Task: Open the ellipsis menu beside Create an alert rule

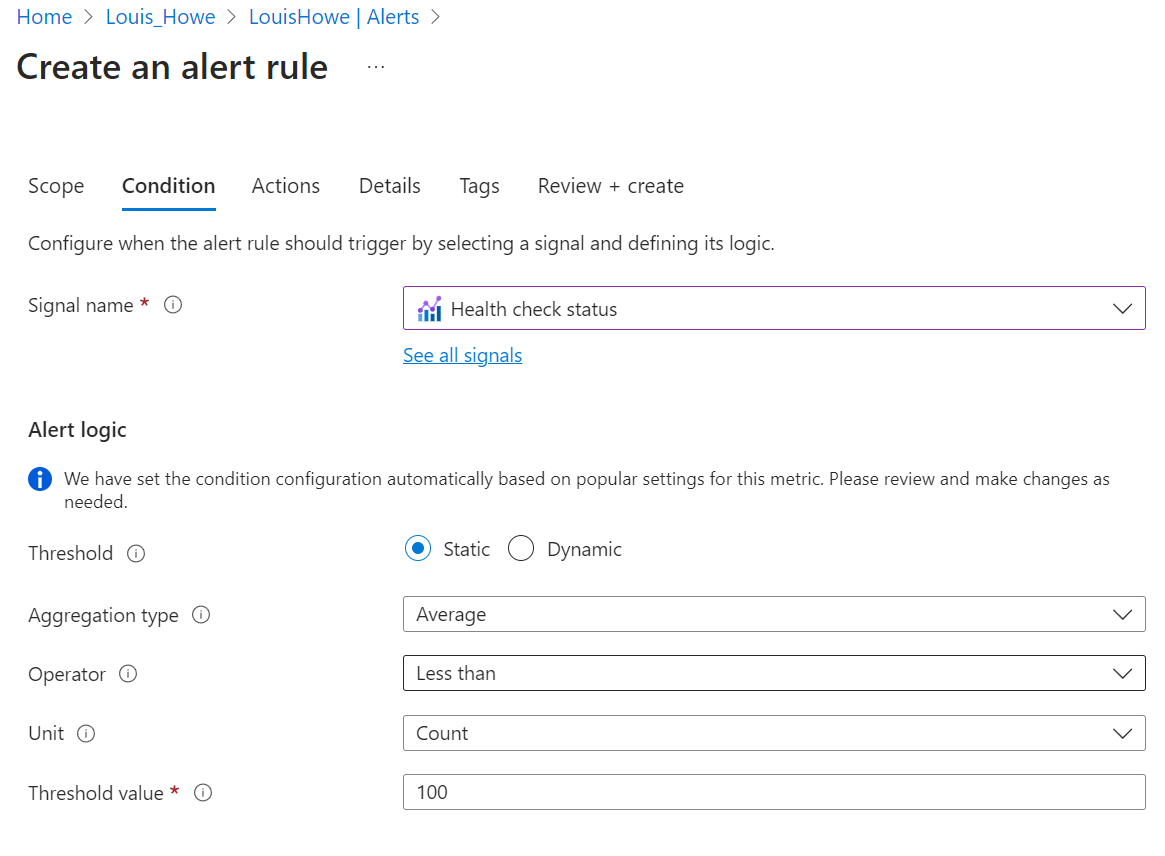Action: pos(376,67)
